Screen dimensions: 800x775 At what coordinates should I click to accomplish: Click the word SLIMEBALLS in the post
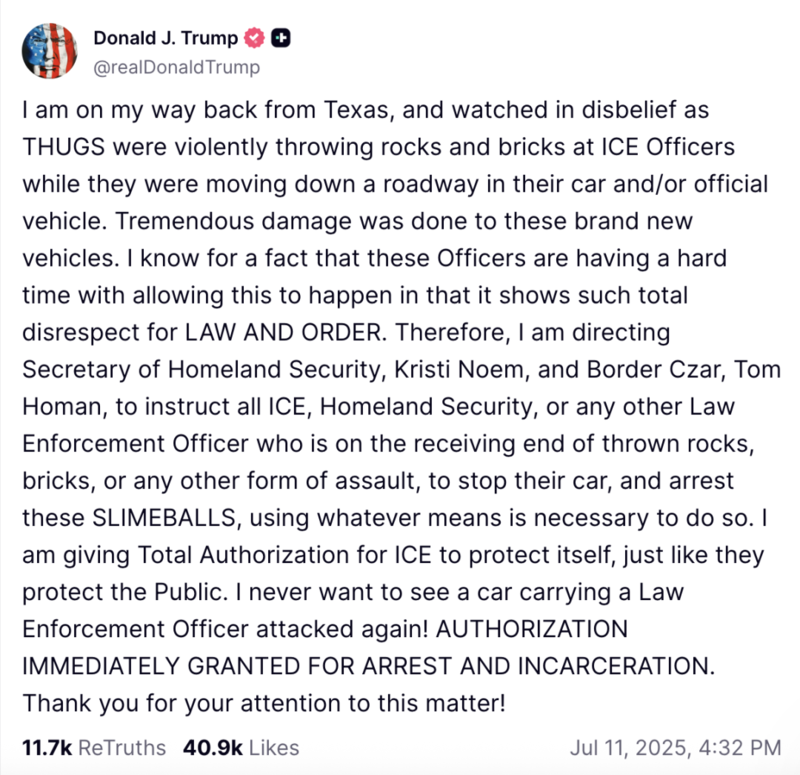click(164, 518)
